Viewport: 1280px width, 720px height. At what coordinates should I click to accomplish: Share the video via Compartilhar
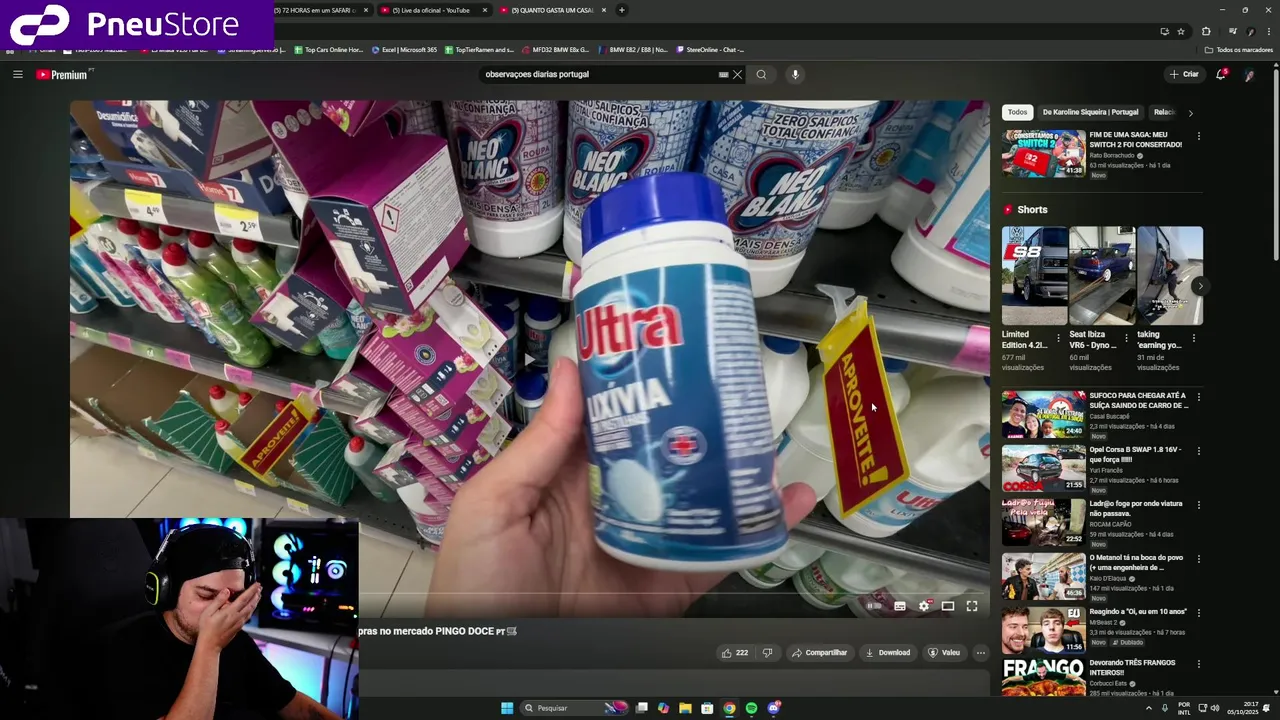[x=819, y=653]
